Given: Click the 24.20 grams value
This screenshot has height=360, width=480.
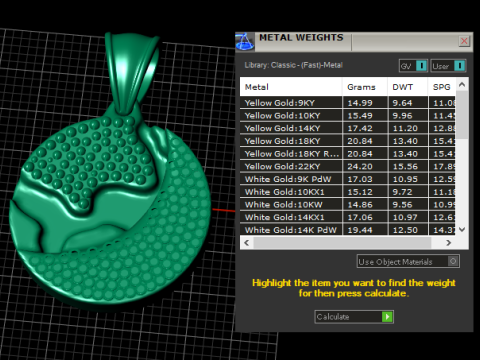Looking at the screenshot, I should pyautogui.click(x=360, y=166).
